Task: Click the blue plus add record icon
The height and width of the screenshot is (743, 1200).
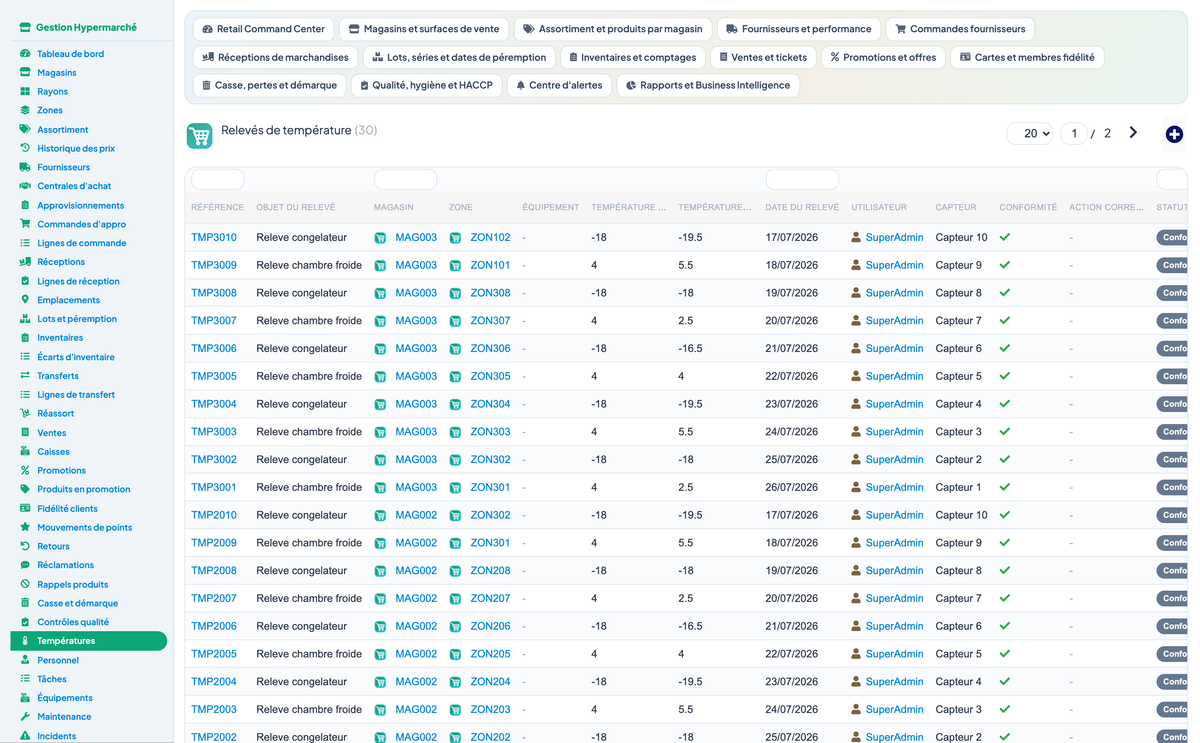Action: 1174,134
